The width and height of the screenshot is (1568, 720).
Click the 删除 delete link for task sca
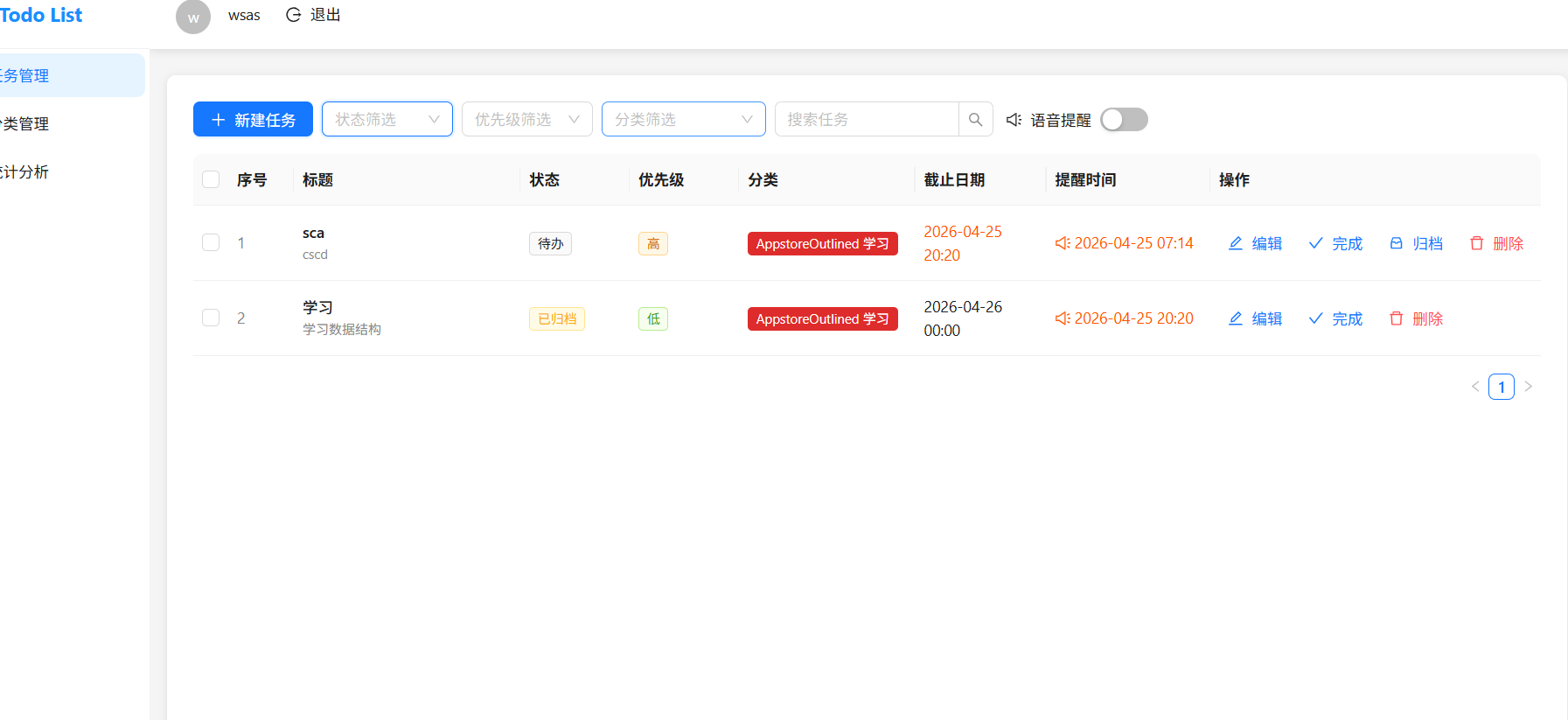click(x=1508, y=243)
